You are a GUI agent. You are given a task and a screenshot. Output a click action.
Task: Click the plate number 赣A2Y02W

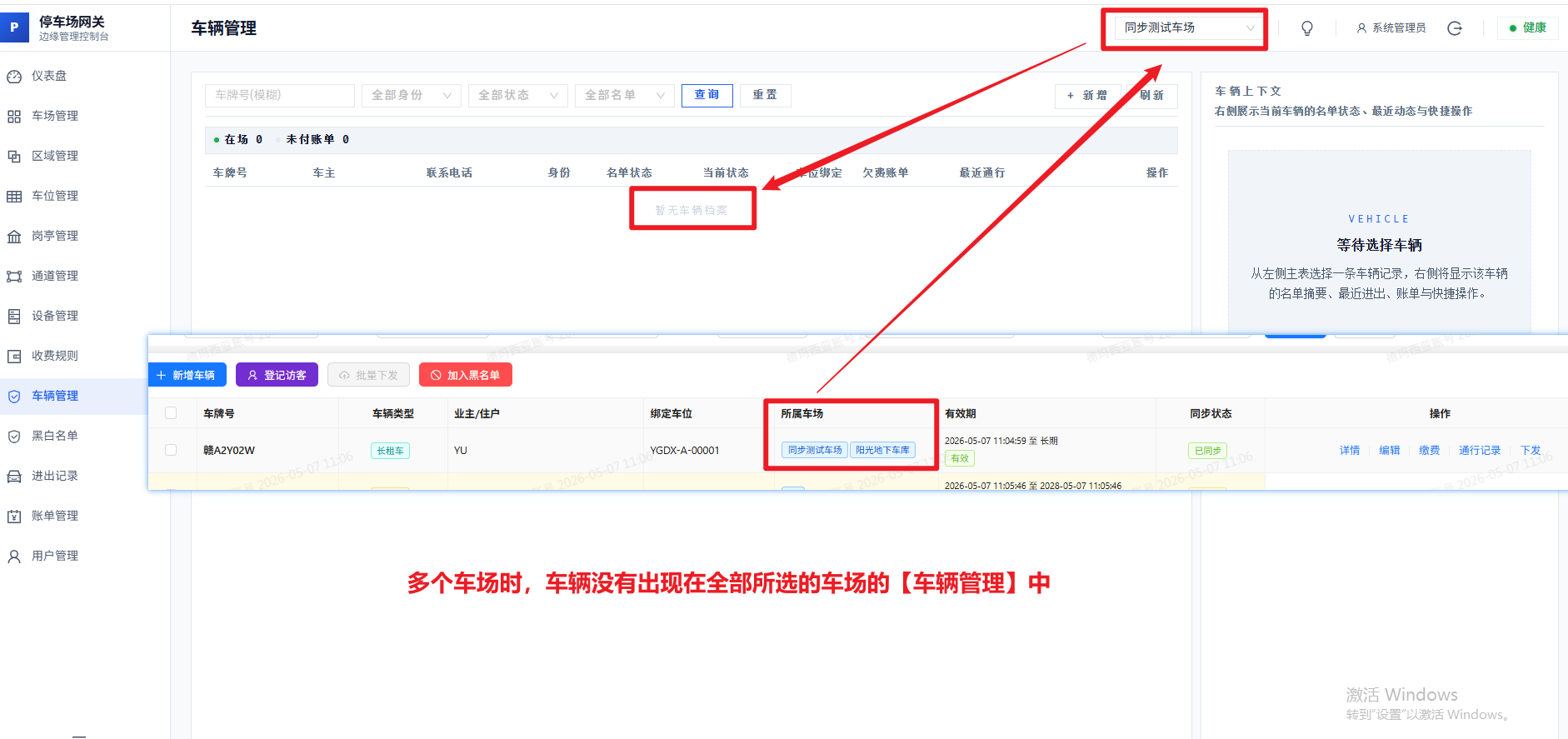[229, 450]
